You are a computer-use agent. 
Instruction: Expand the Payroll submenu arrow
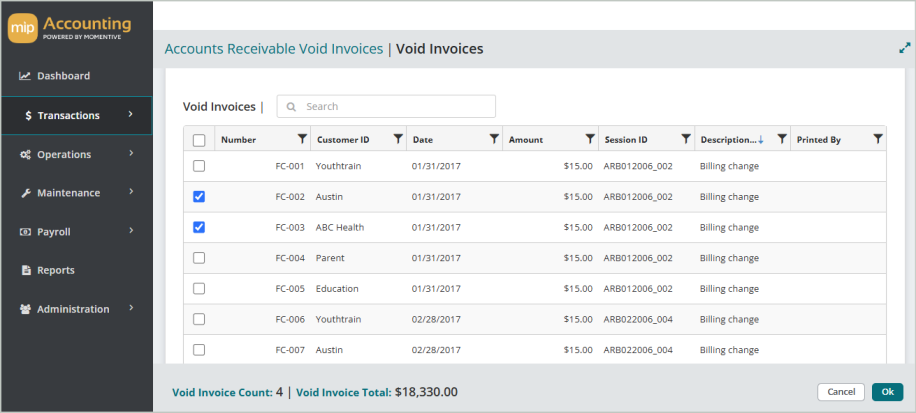click(x=131, y=231)
